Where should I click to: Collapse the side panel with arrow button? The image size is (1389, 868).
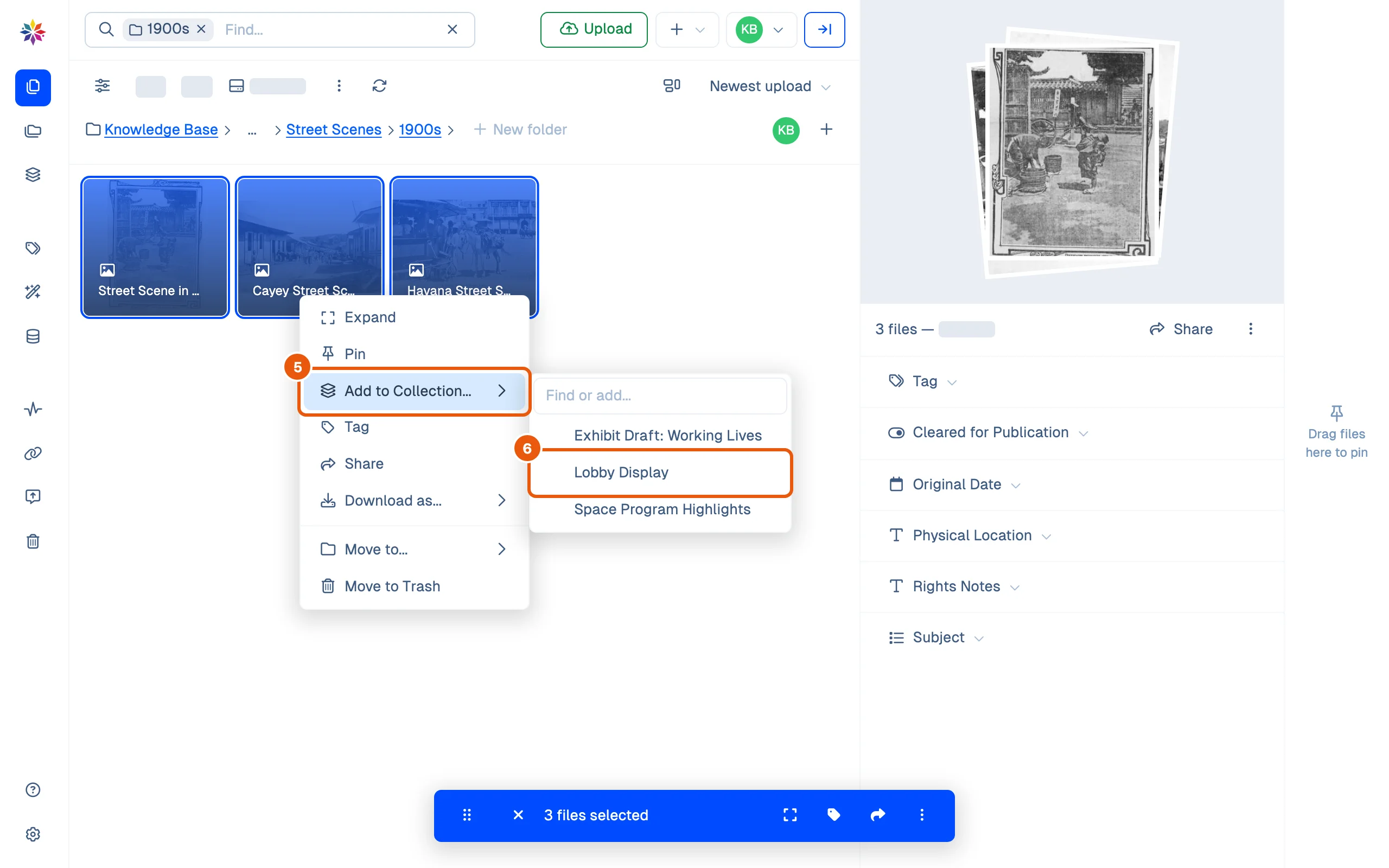point(824,29)
